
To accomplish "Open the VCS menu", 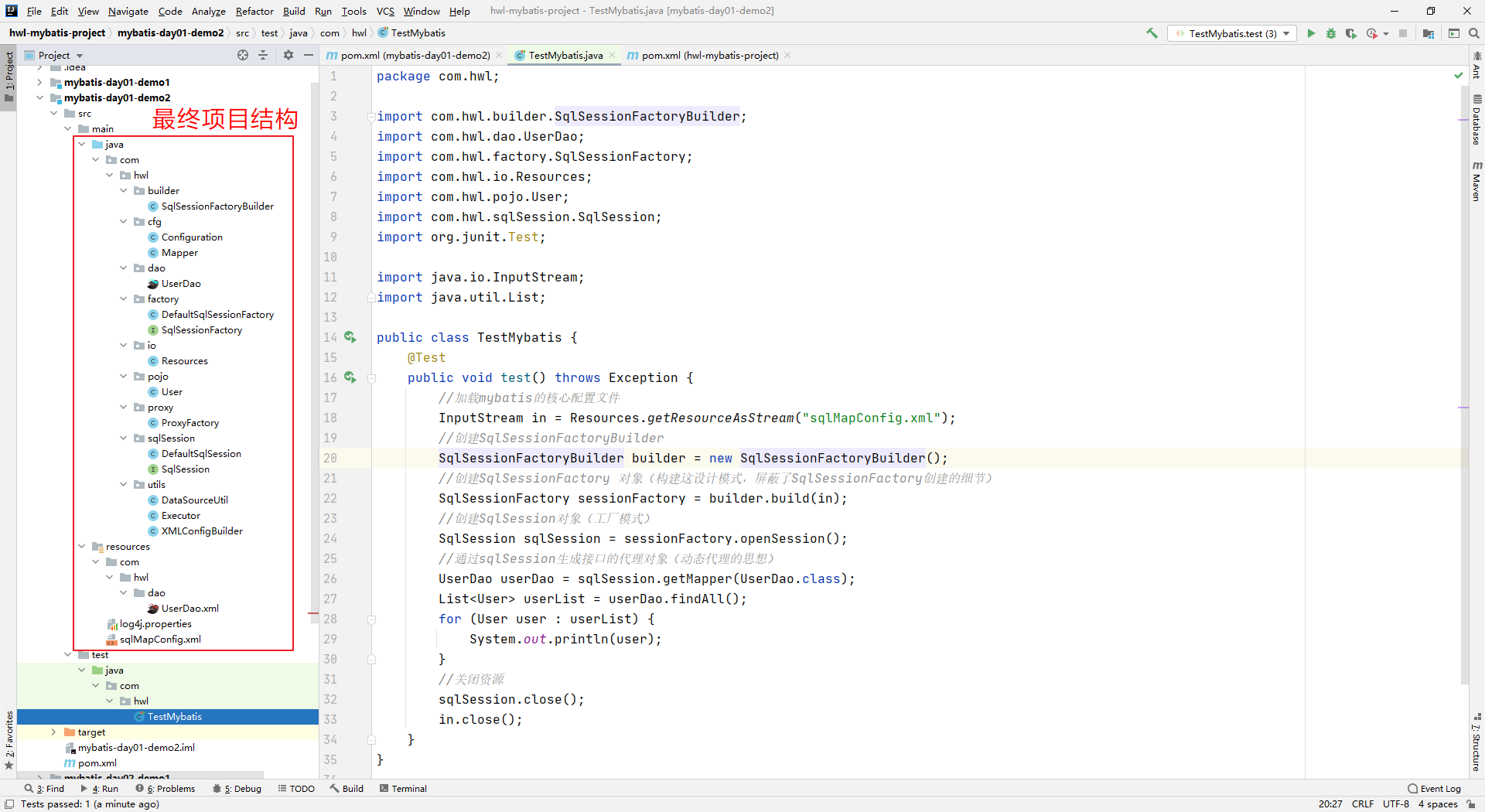I will pos(385,11).
